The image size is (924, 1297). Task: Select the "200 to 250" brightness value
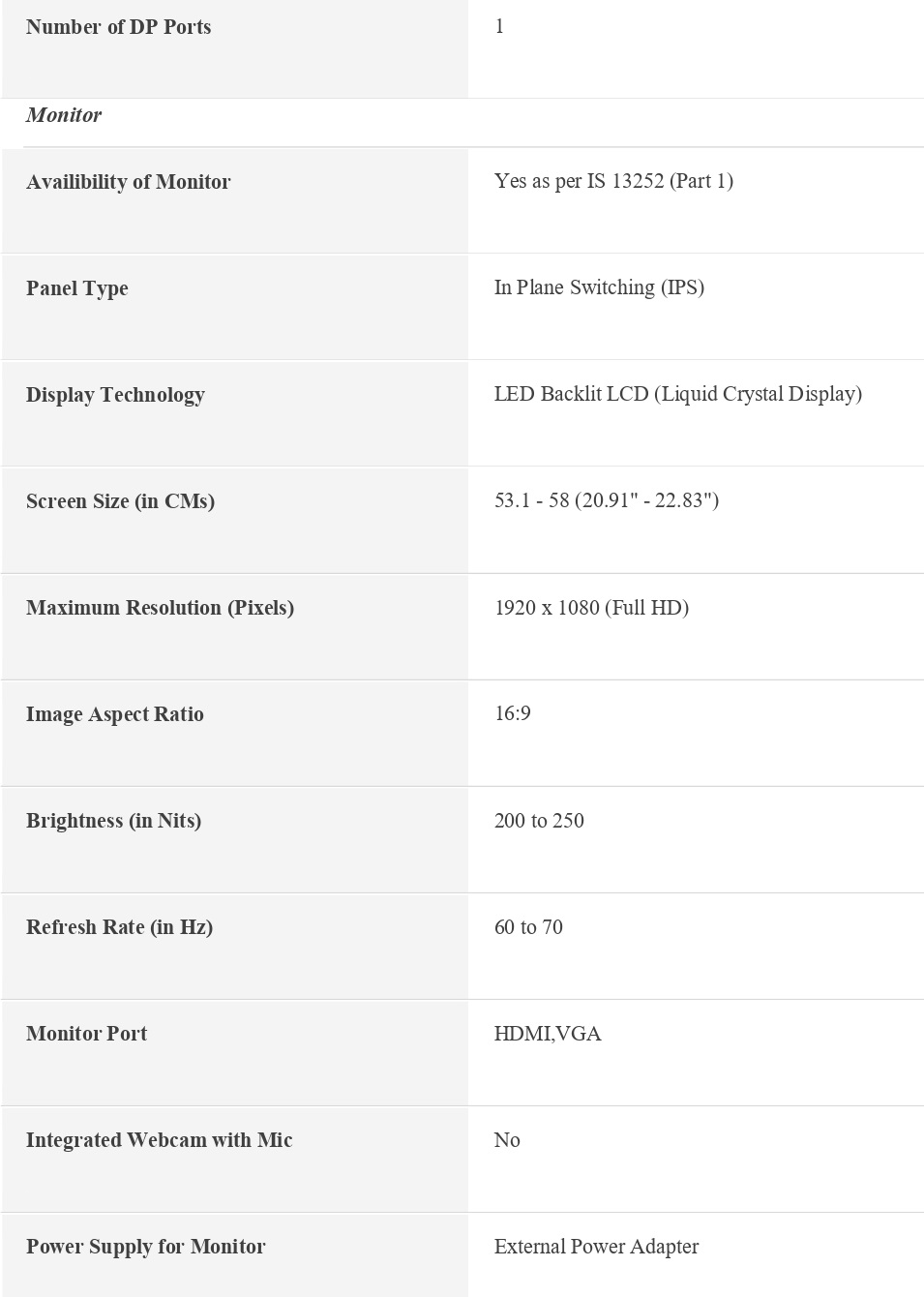(x=539, y=821)
